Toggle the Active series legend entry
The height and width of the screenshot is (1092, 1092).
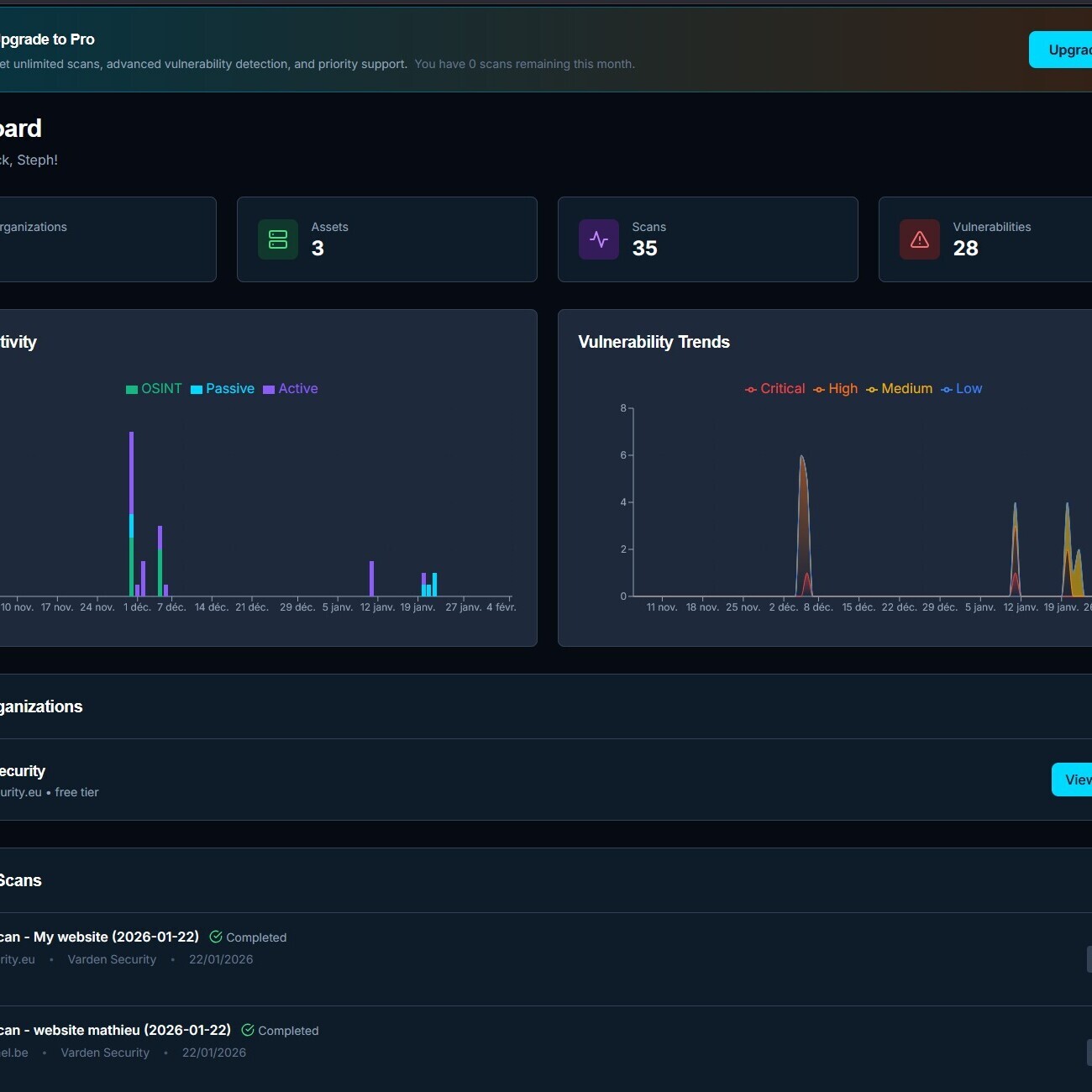(291, 389)
